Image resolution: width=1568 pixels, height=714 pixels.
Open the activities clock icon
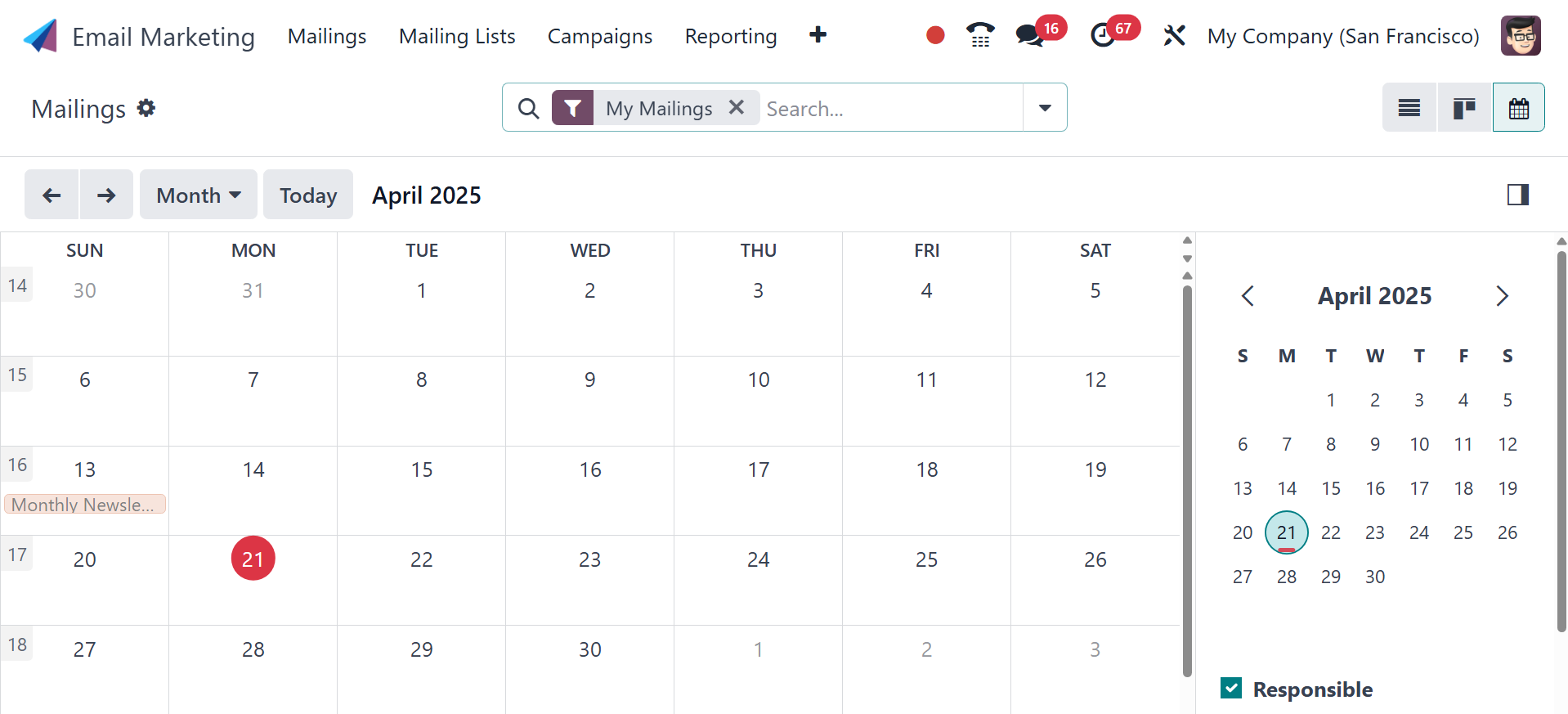tap(1103, 35)
